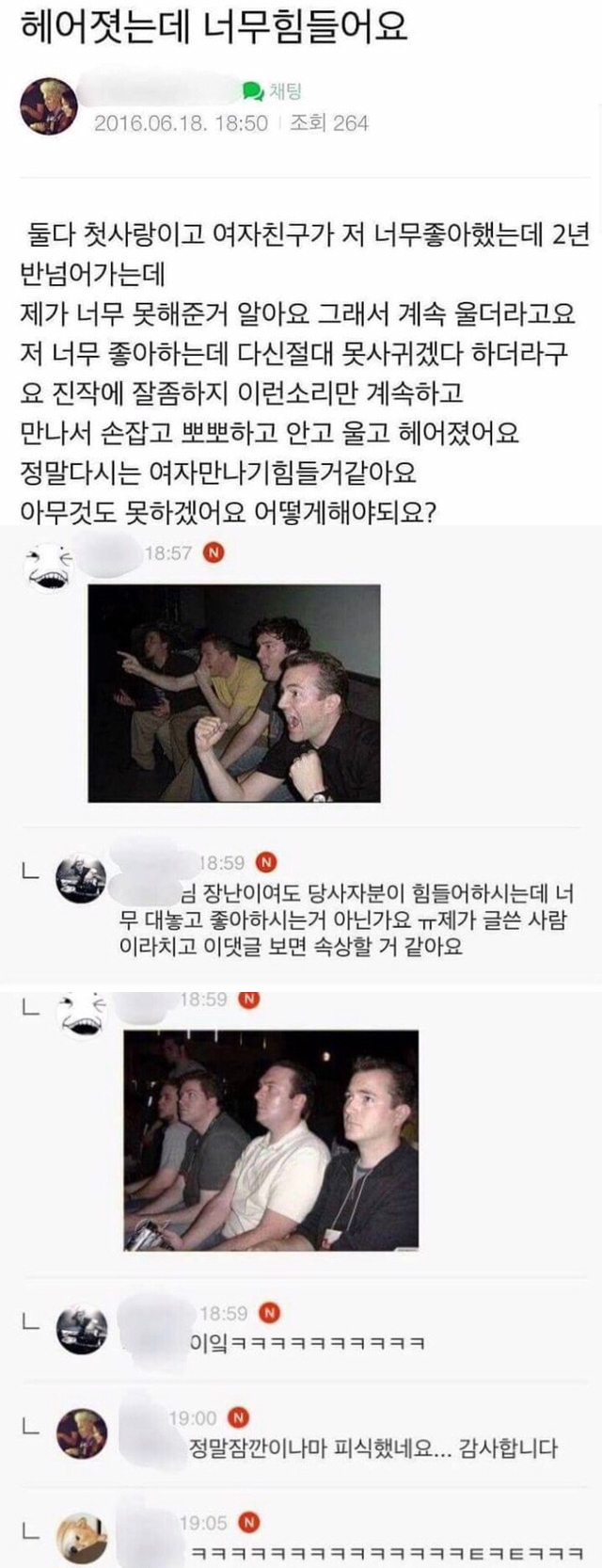Click the Shiba dog avatar at 19:05
Image resolution: width=602 pixels, height=1568 pixels.
point(83,1538)
